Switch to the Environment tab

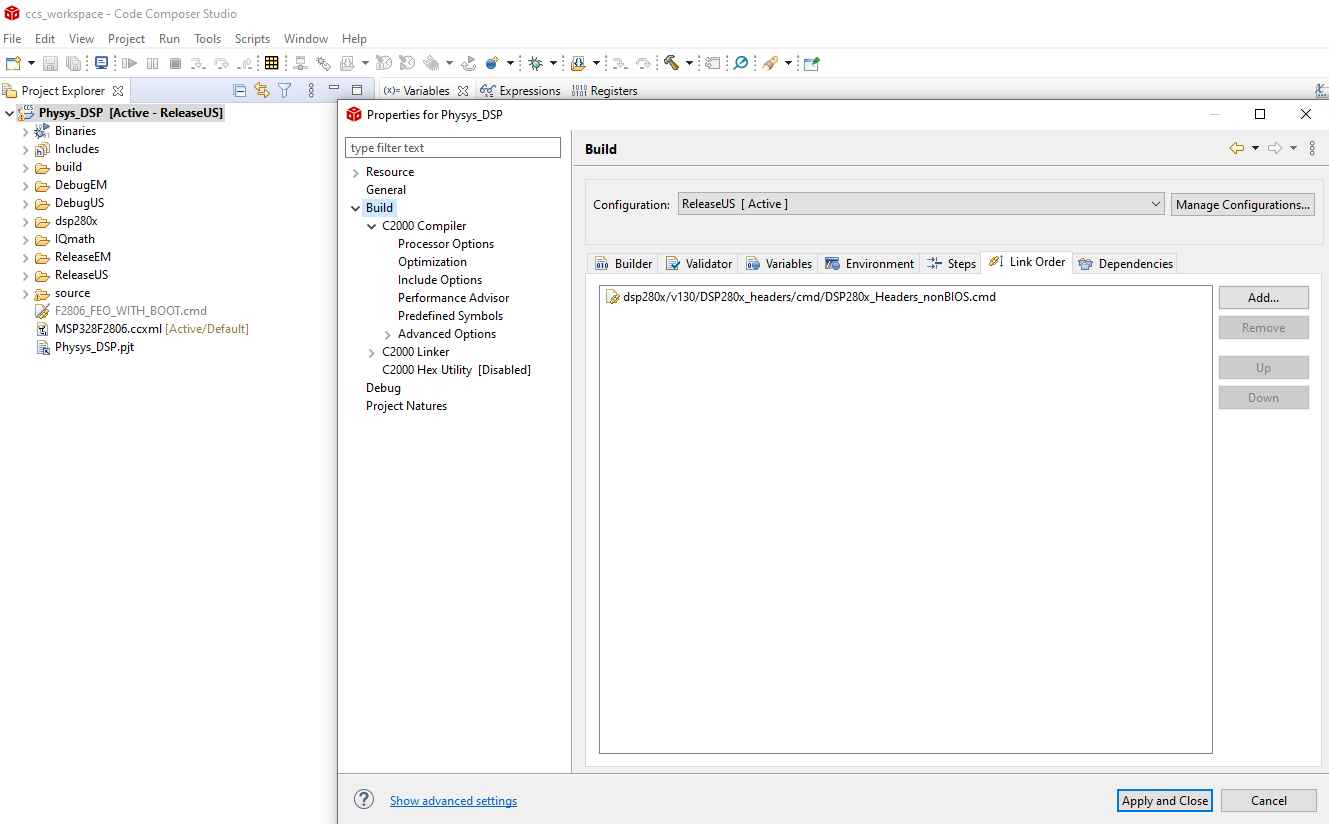click(869, 264)
